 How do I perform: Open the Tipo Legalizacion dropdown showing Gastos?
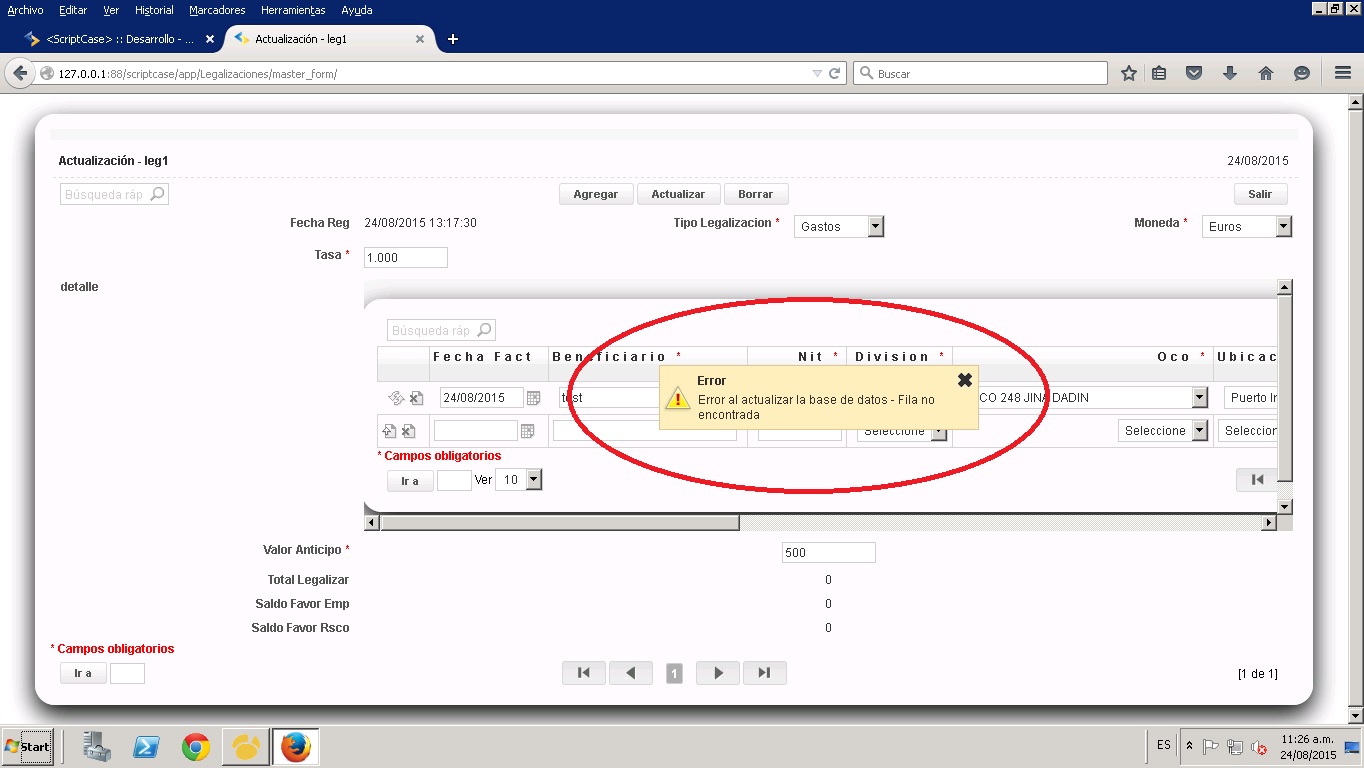coord(839,227)
